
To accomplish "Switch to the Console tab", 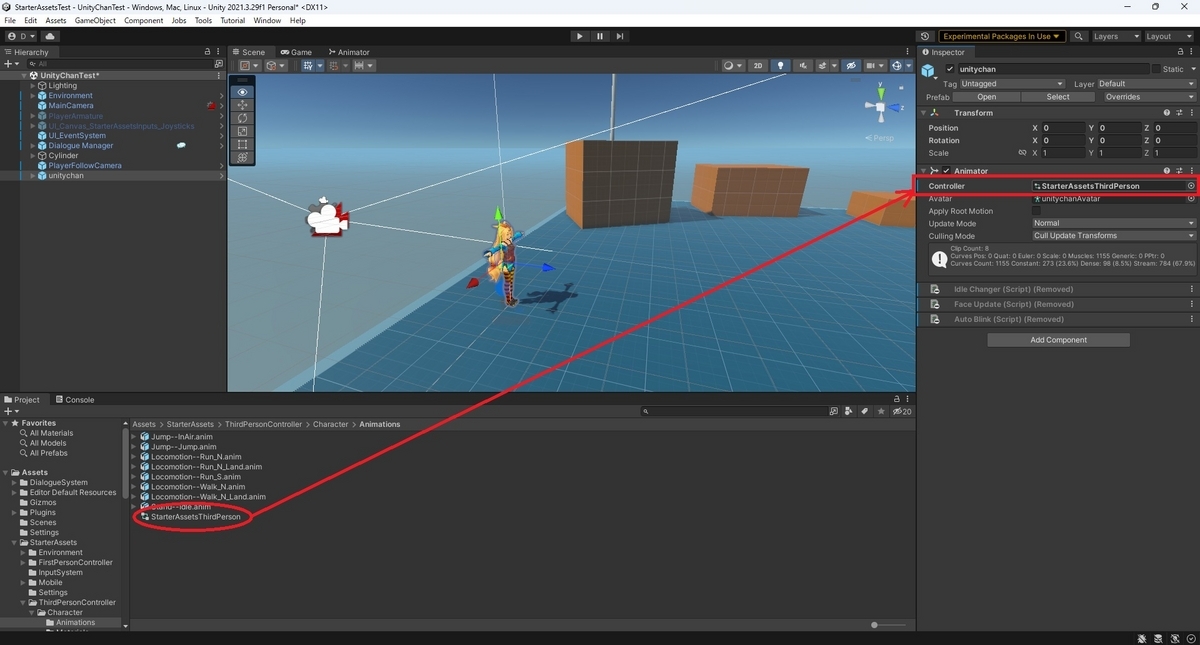I will (74, 400).
